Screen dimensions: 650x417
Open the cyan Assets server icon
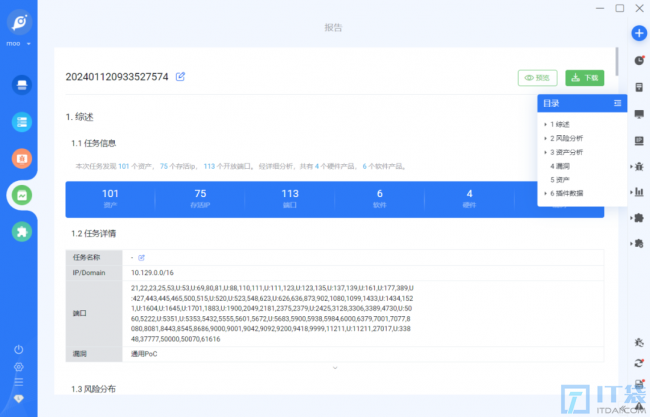coord(22,122)
